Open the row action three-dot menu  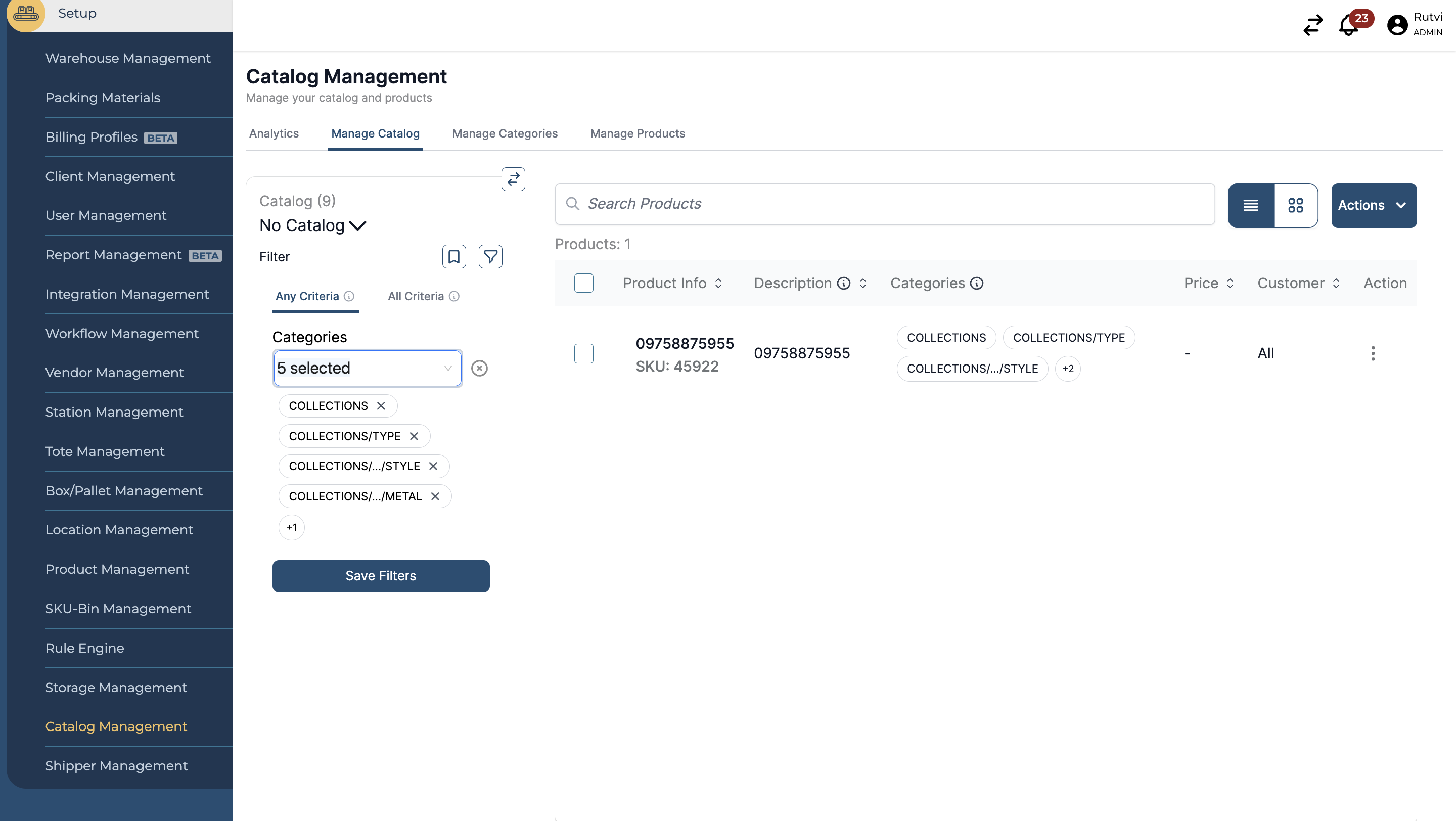pyautogui.click(x=1373, y=354)
